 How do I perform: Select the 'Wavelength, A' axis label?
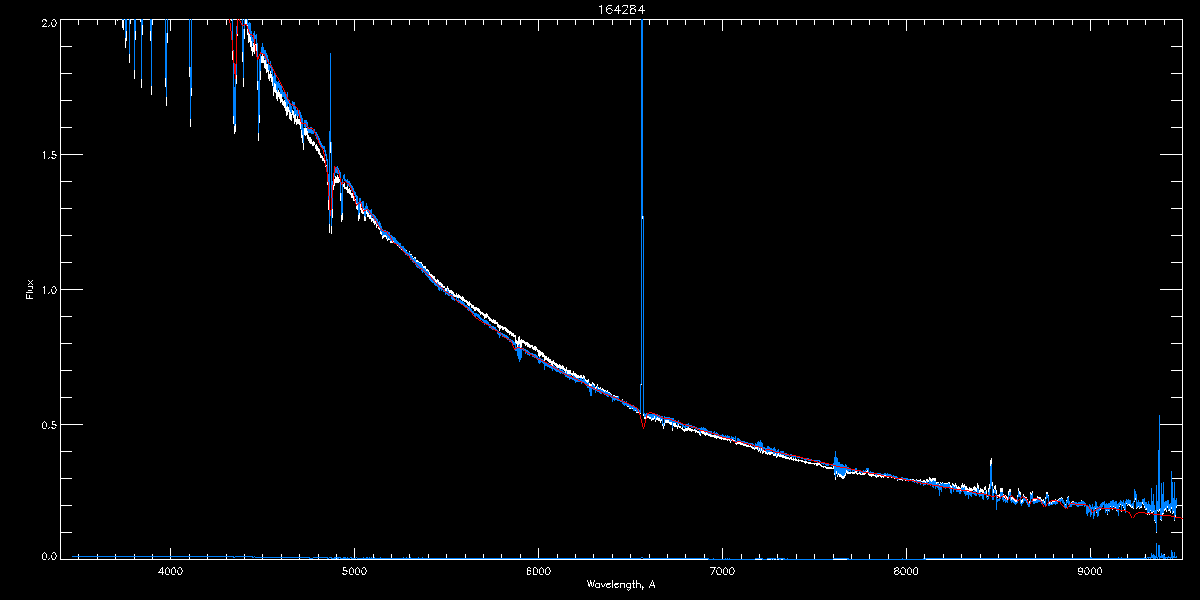621,583
